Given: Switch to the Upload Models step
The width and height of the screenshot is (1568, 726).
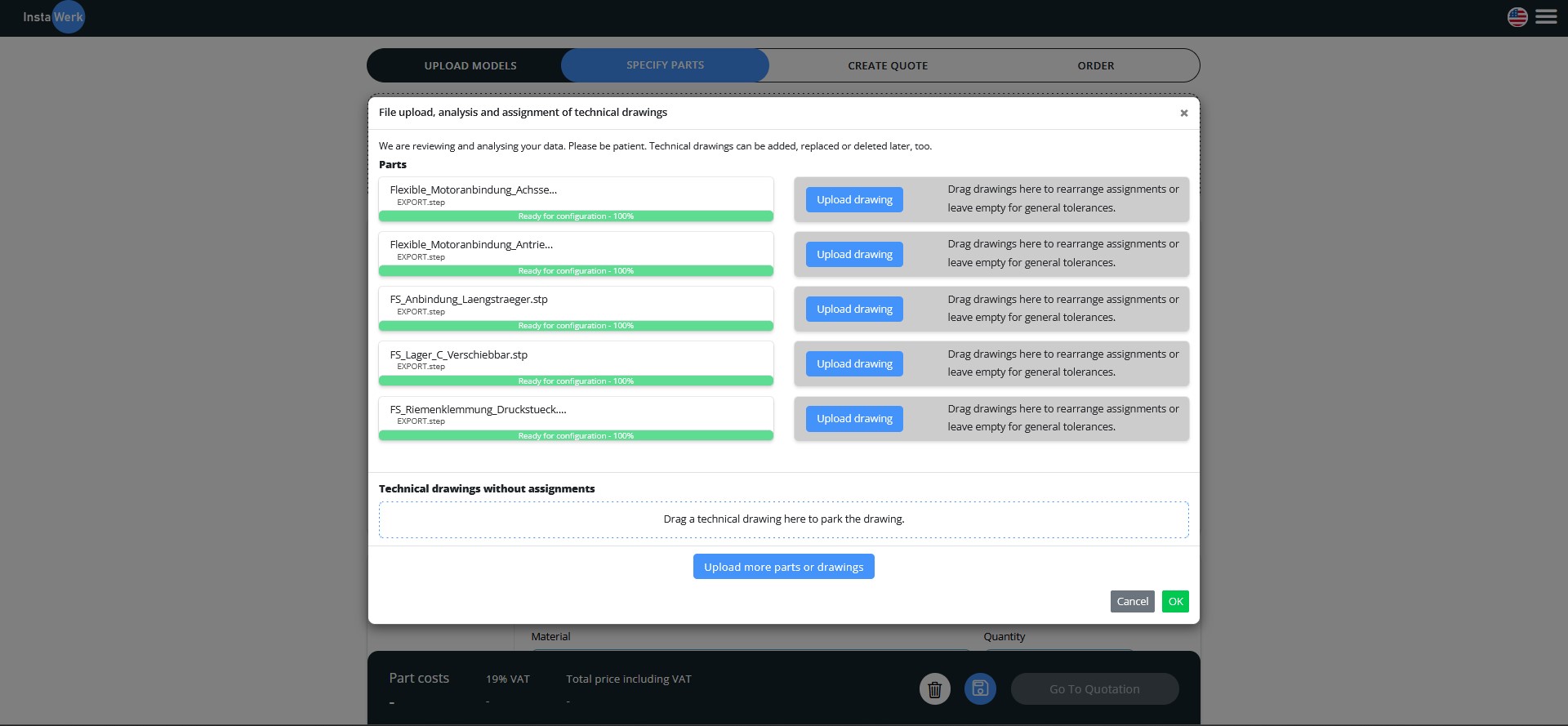Looking at the screenshot, I should [x=470, y=65].
